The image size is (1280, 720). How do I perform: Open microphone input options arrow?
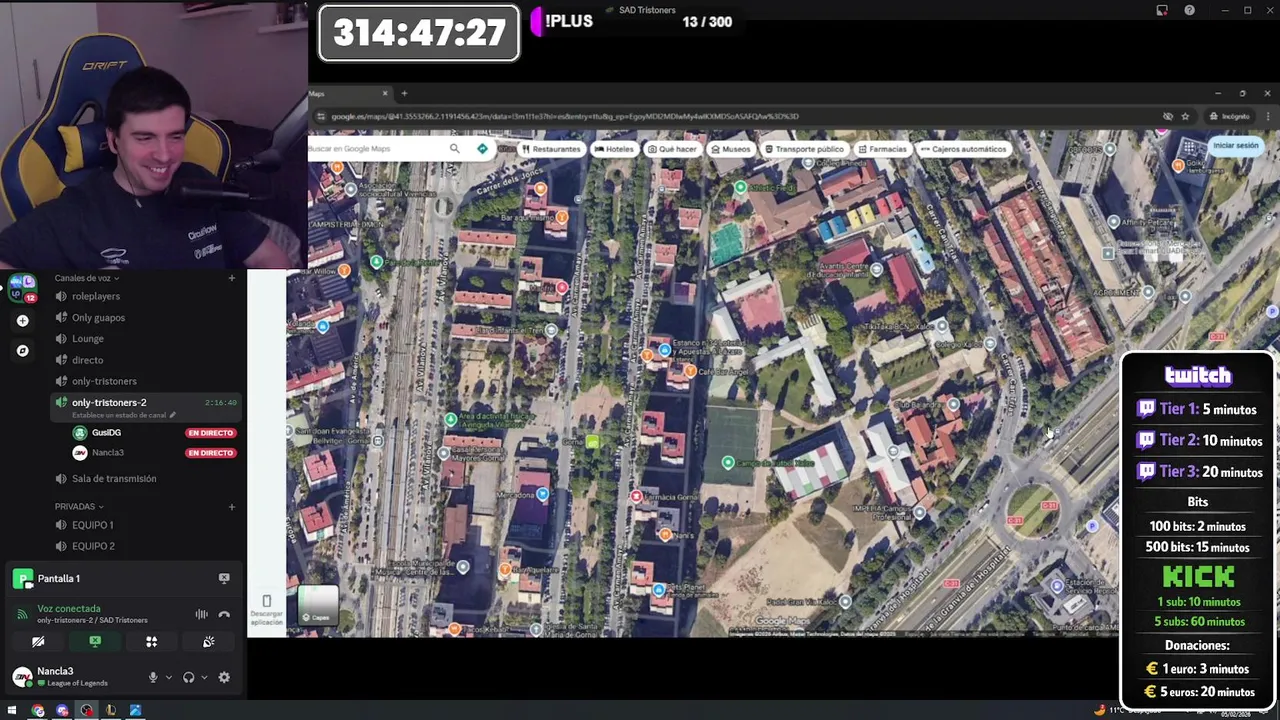point(168,677)
